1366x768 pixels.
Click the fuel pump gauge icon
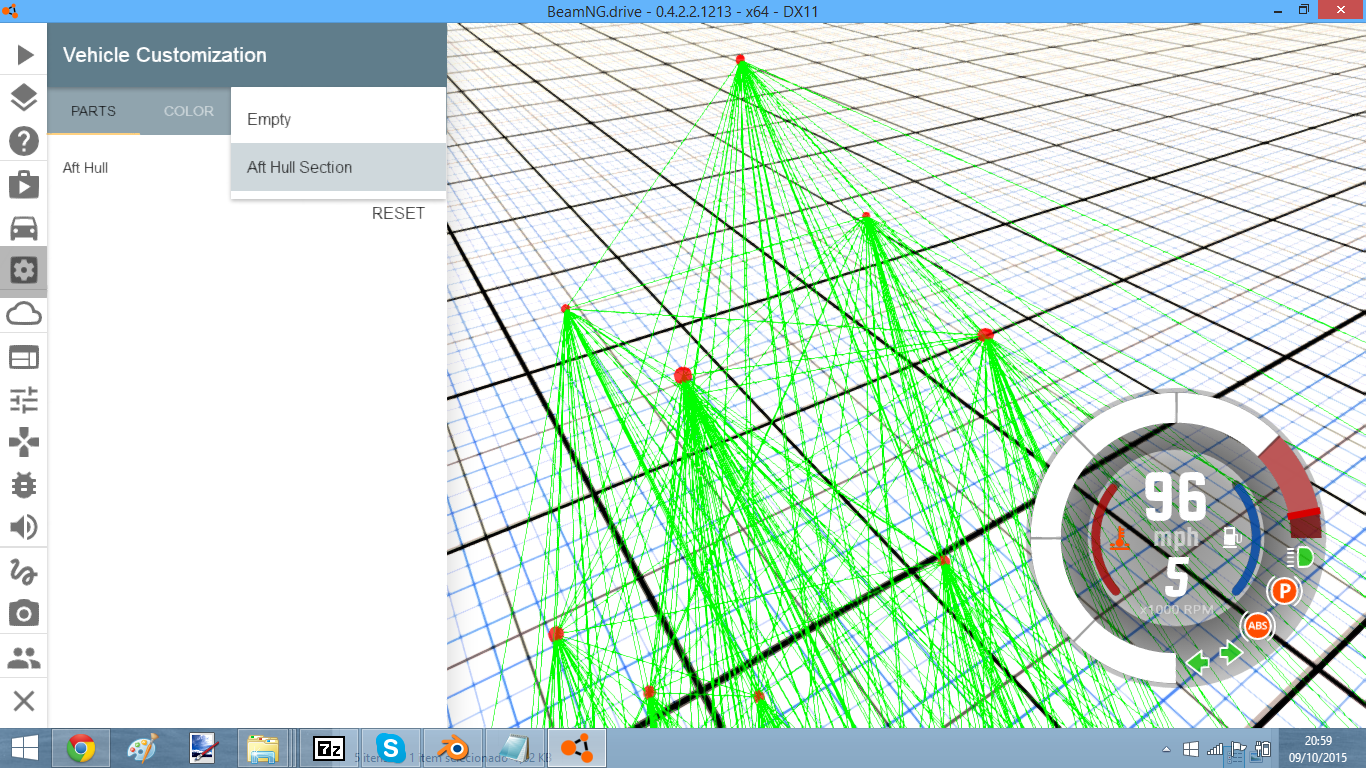[x=1232, y=537]
